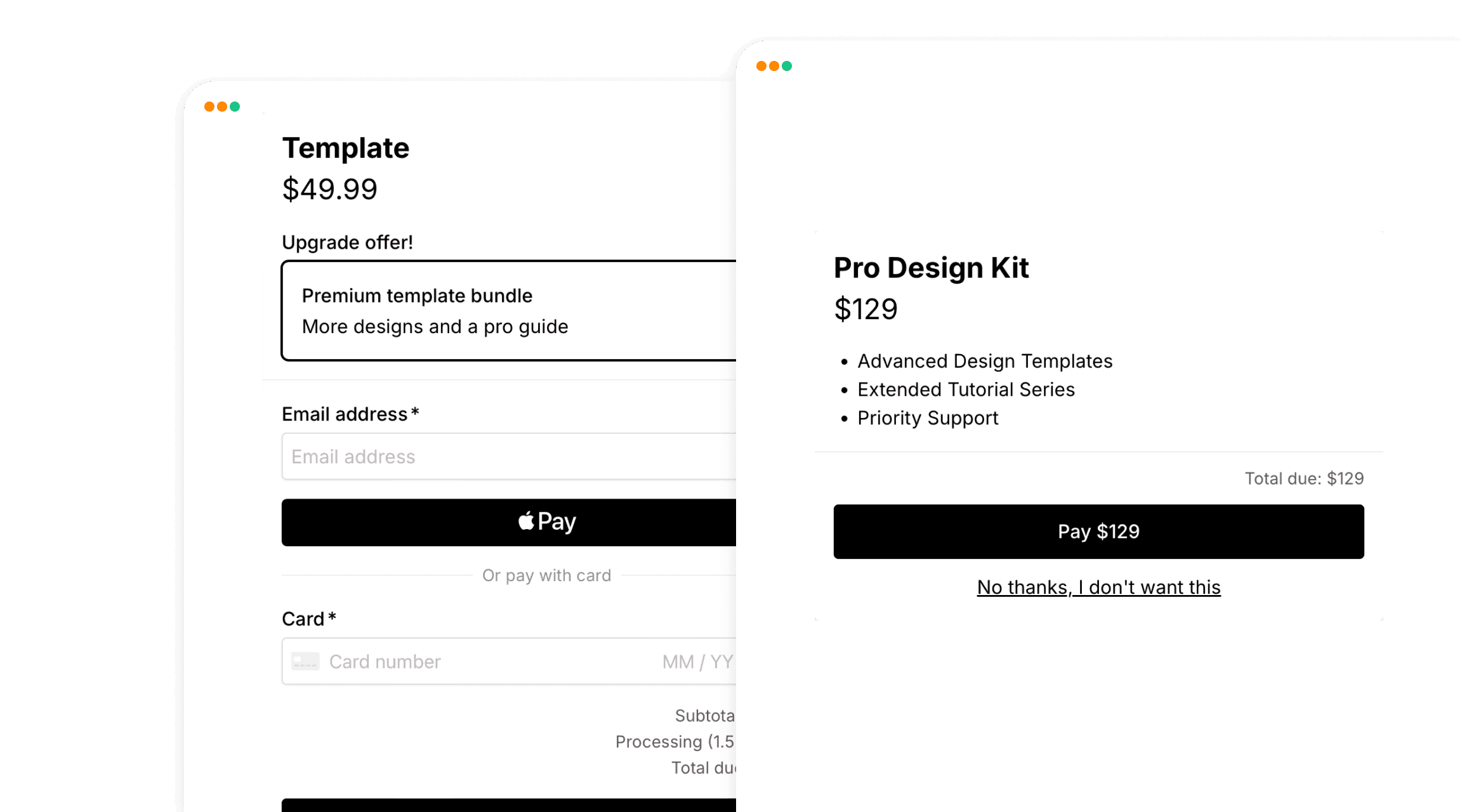Screen dimensions: 1462x812
Task: Click the leftmost orange dot on the Template window
Action: pos(209,107)
